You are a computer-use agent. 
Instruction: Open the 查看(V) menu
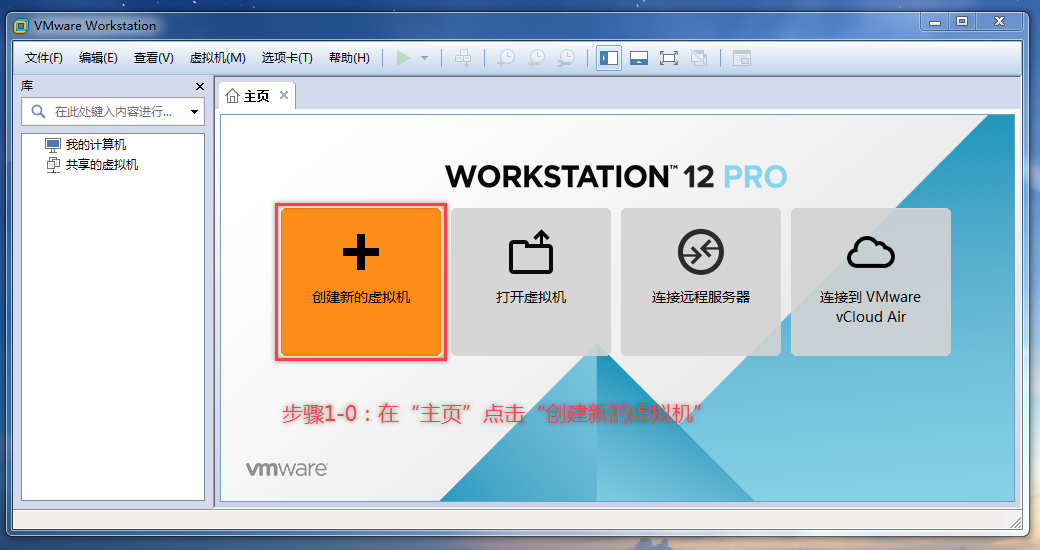[153, 58]
